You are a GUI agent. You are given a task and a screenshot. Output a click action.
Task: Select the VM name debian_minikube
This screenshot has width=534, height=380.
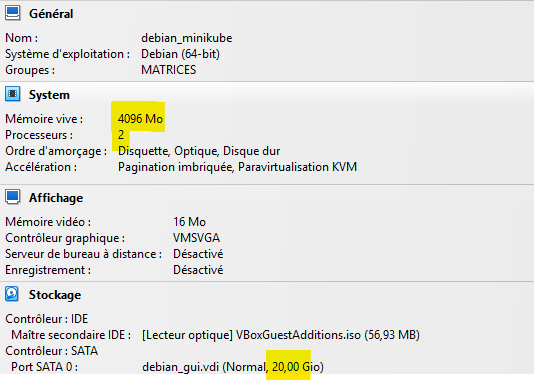(x=187, y=38)
